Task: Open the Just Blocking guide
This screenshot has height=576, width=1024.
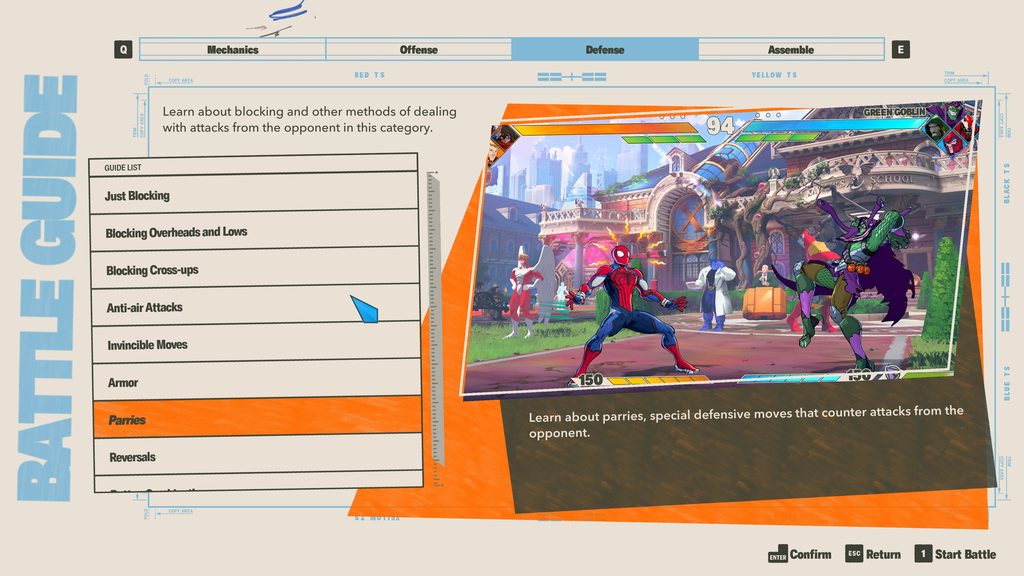Action: click(253, 194)
